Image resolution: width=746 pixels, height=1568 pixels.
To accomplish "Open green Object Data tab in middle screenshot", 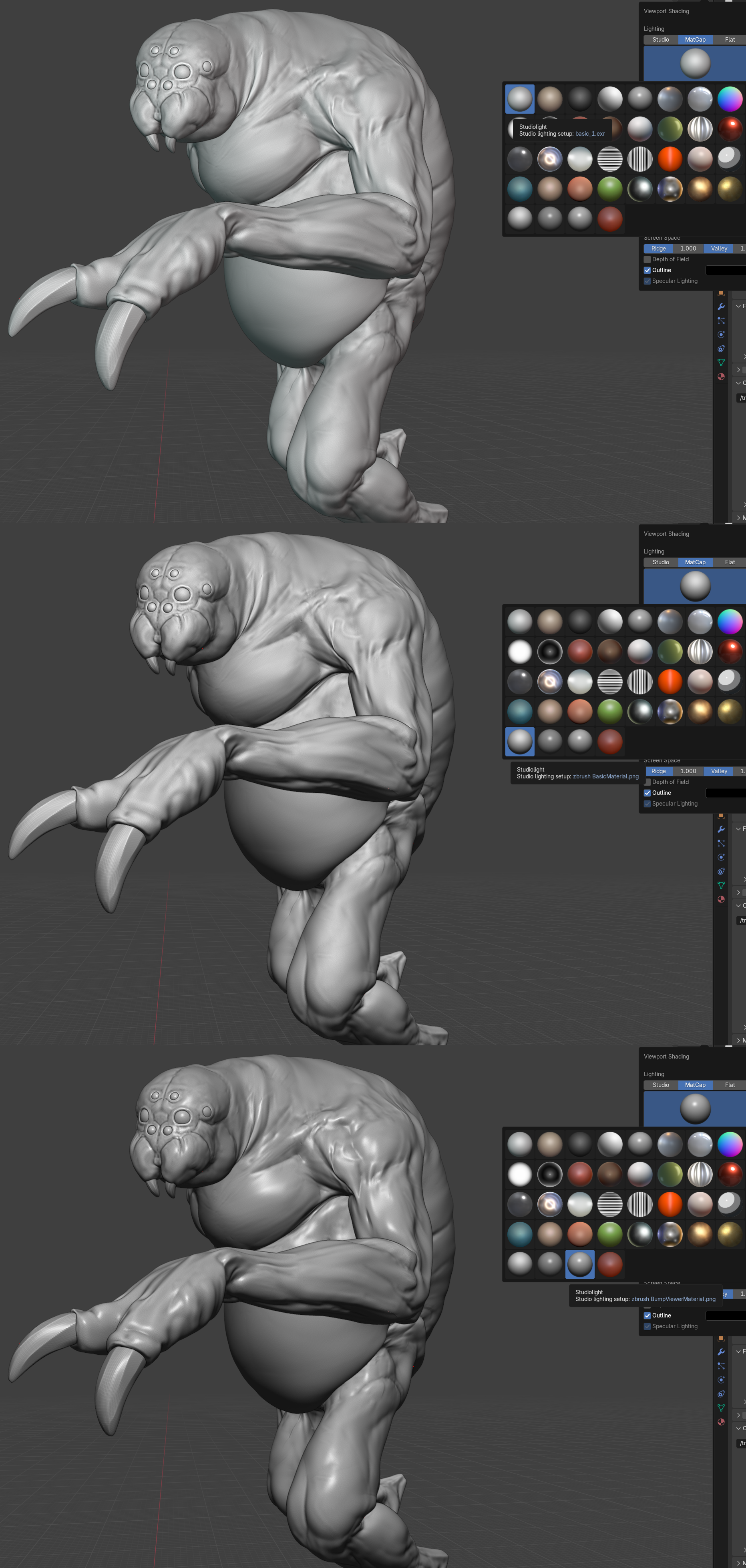I will pos(721,886).
